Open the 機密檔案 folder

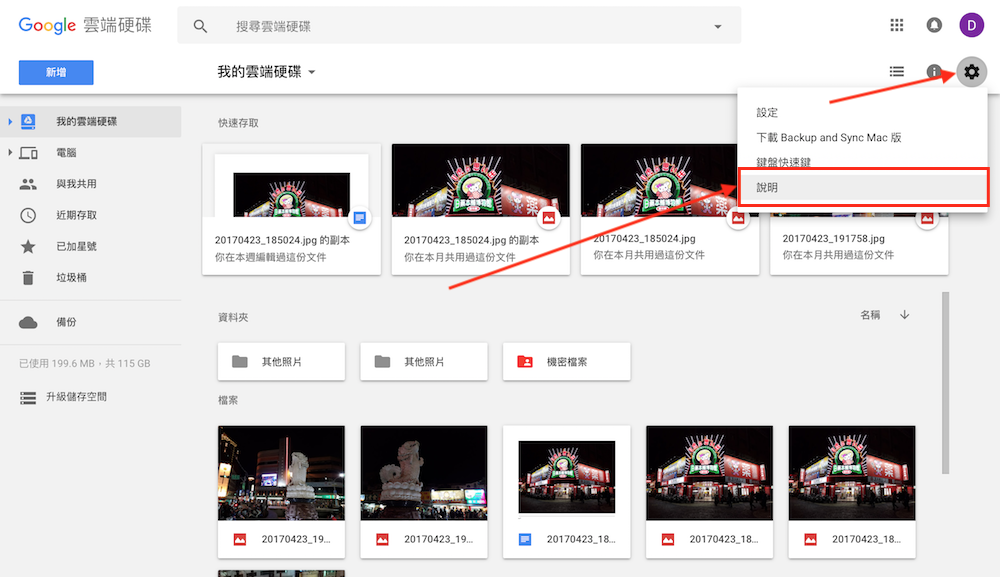pos(566,362)
